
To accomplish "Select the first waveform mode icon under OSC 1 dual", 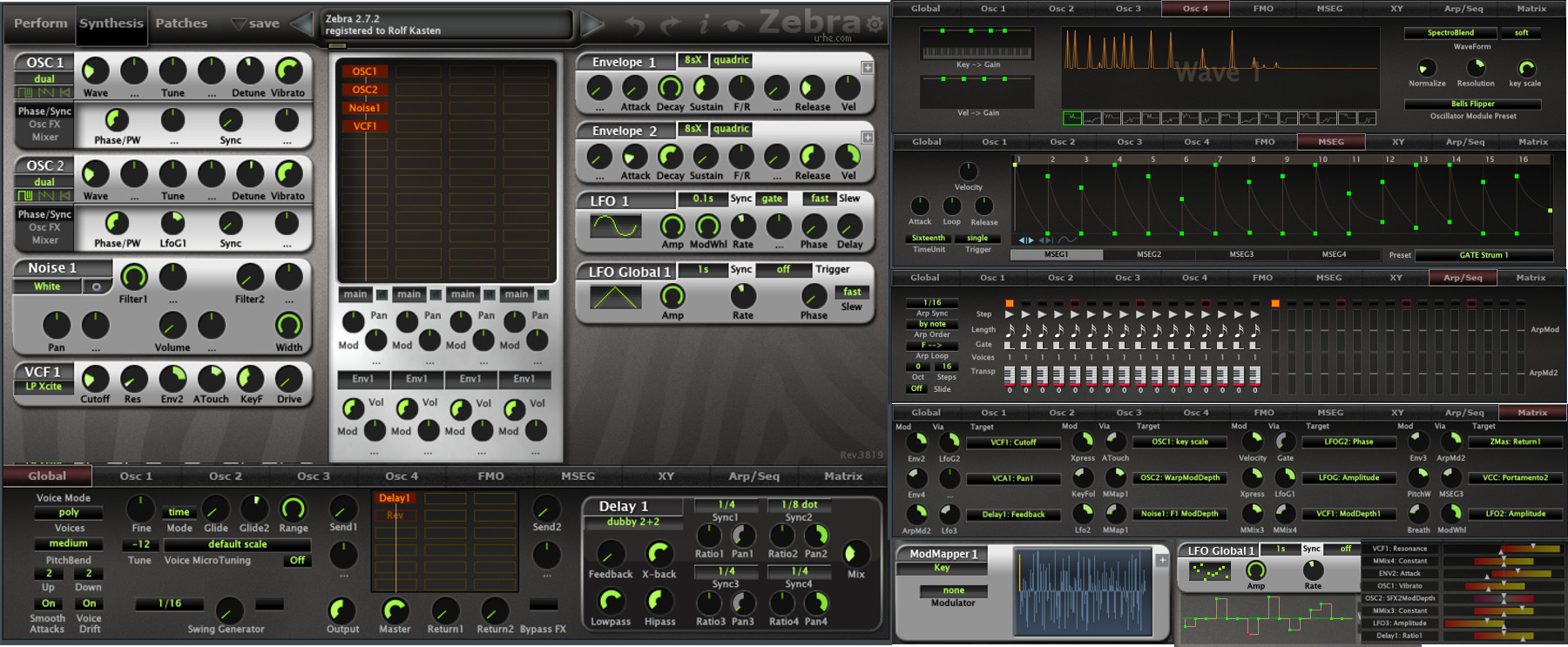I will click(25, 91).
